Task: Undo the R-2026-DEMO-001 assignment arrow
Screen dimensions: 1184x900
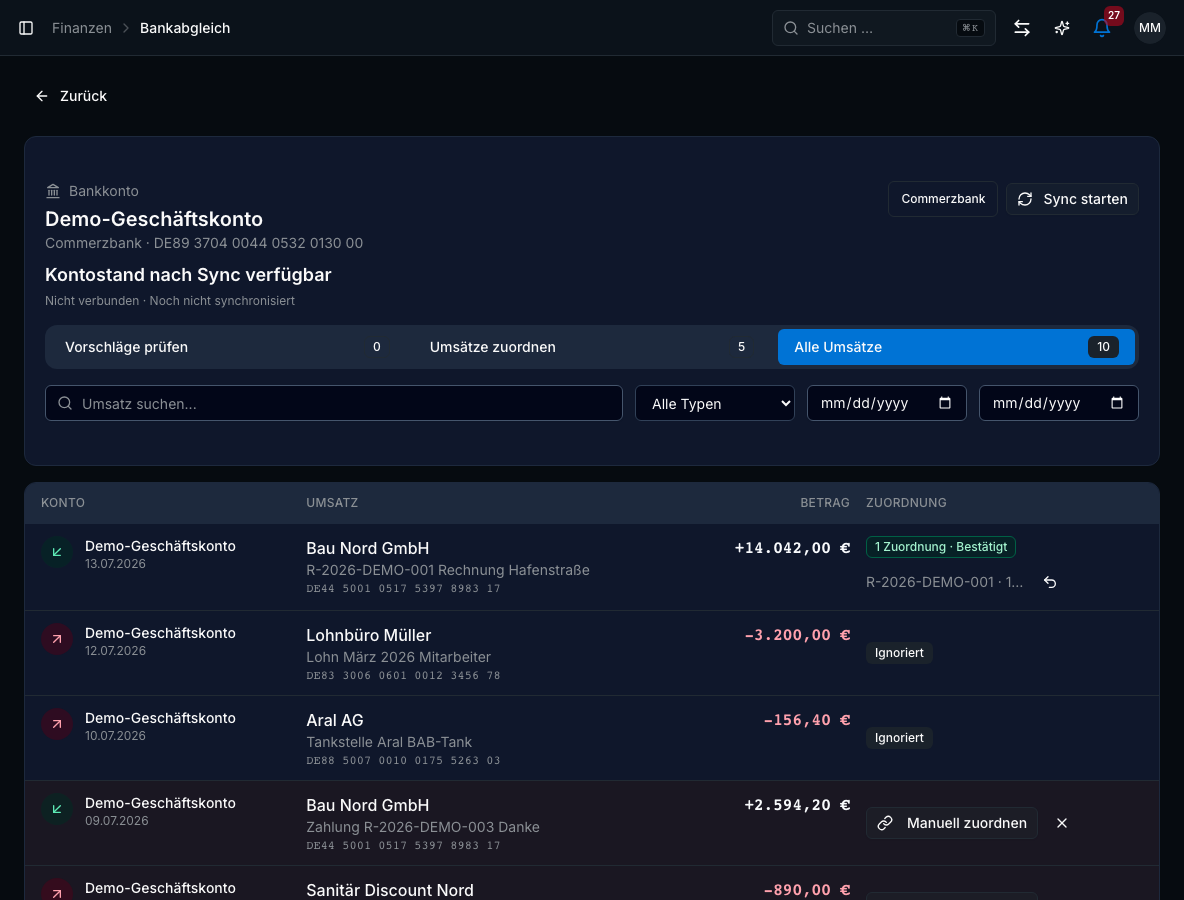Action: pyautogui.click(x=1050, y=582)
